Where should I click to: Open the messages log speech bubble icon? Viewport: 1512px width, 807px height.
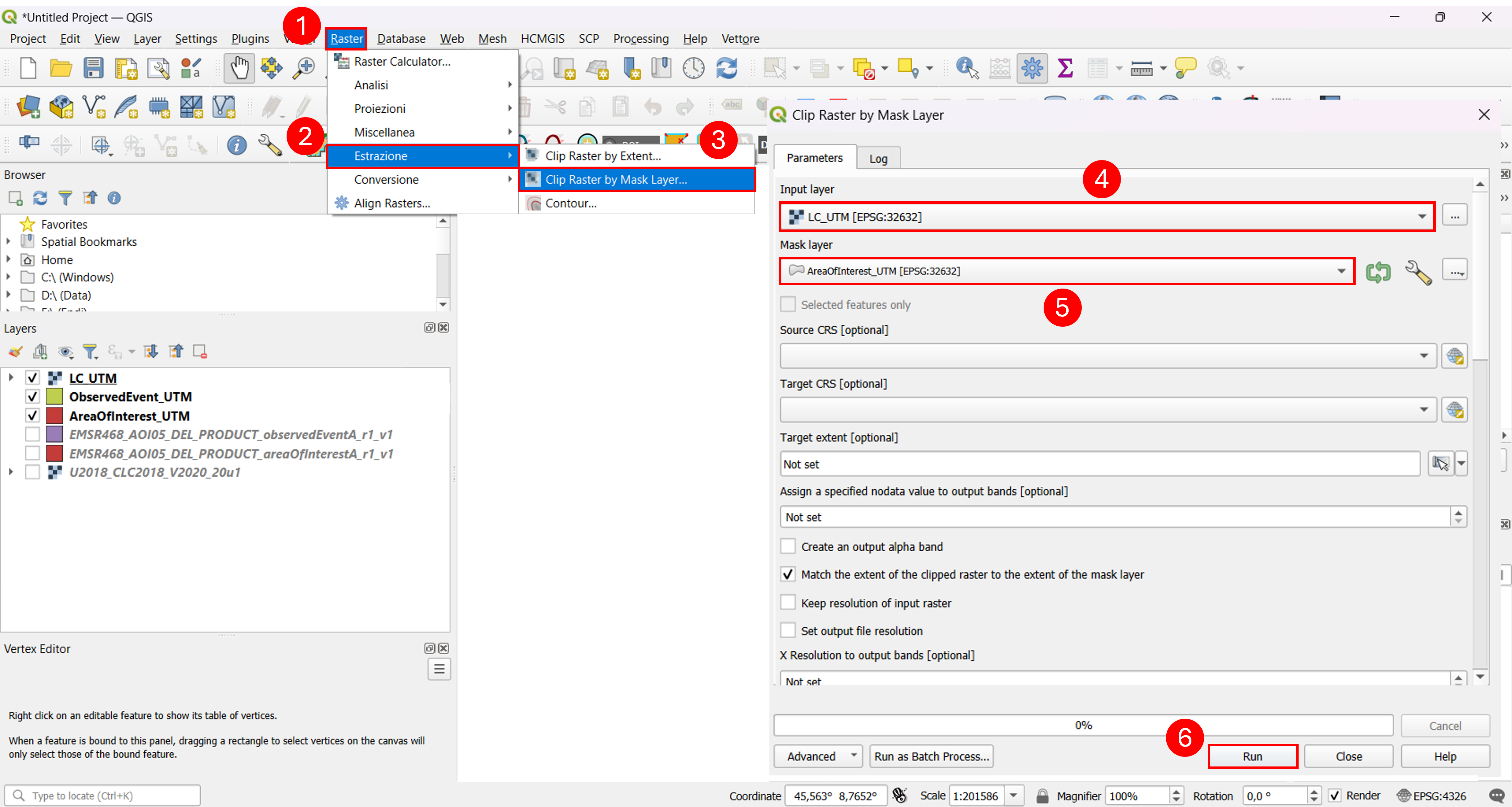(x=1497, y=795)
